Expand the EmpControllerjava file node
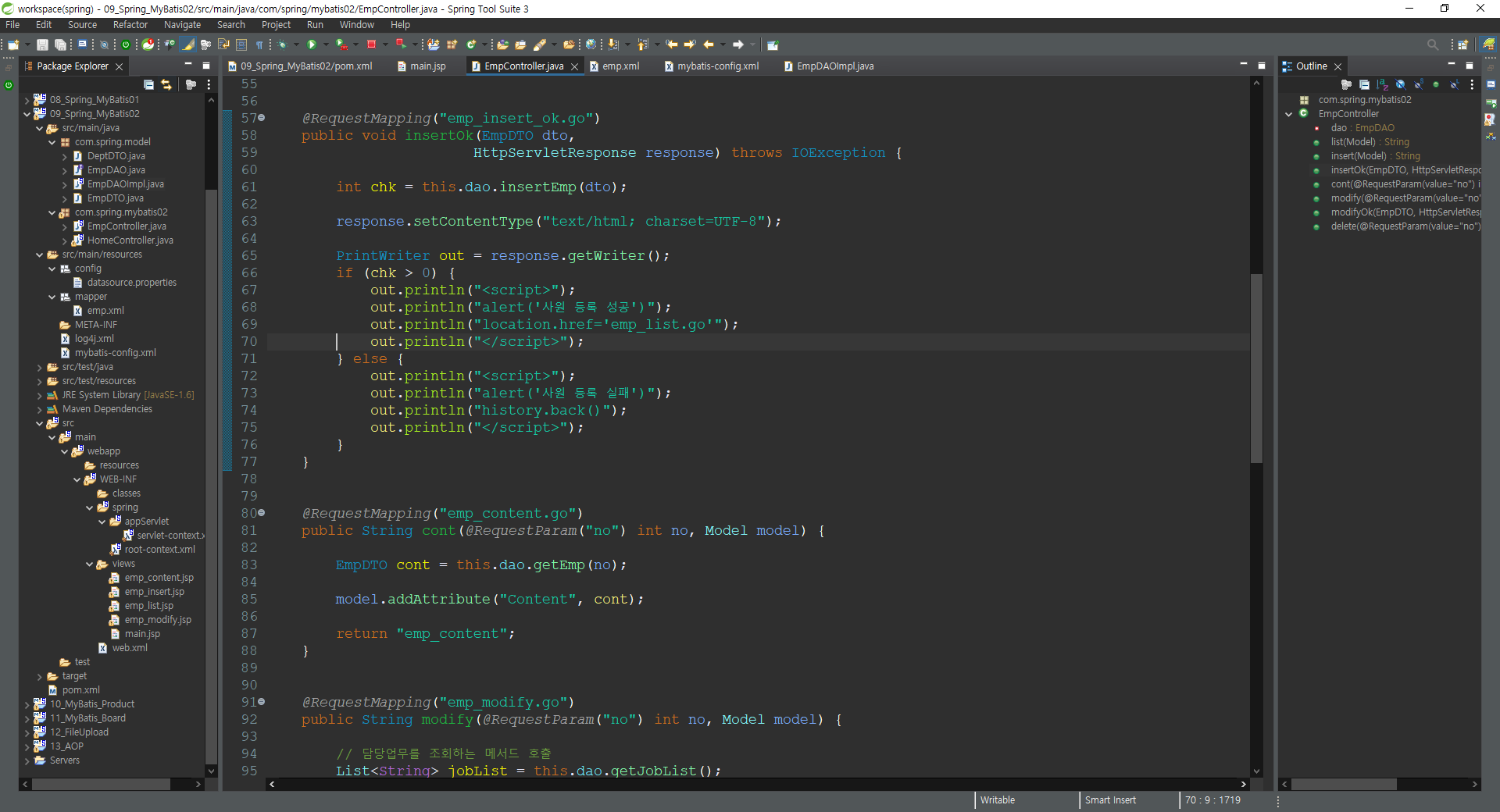This screenshot has height=812, width=1500. point(65,226)
